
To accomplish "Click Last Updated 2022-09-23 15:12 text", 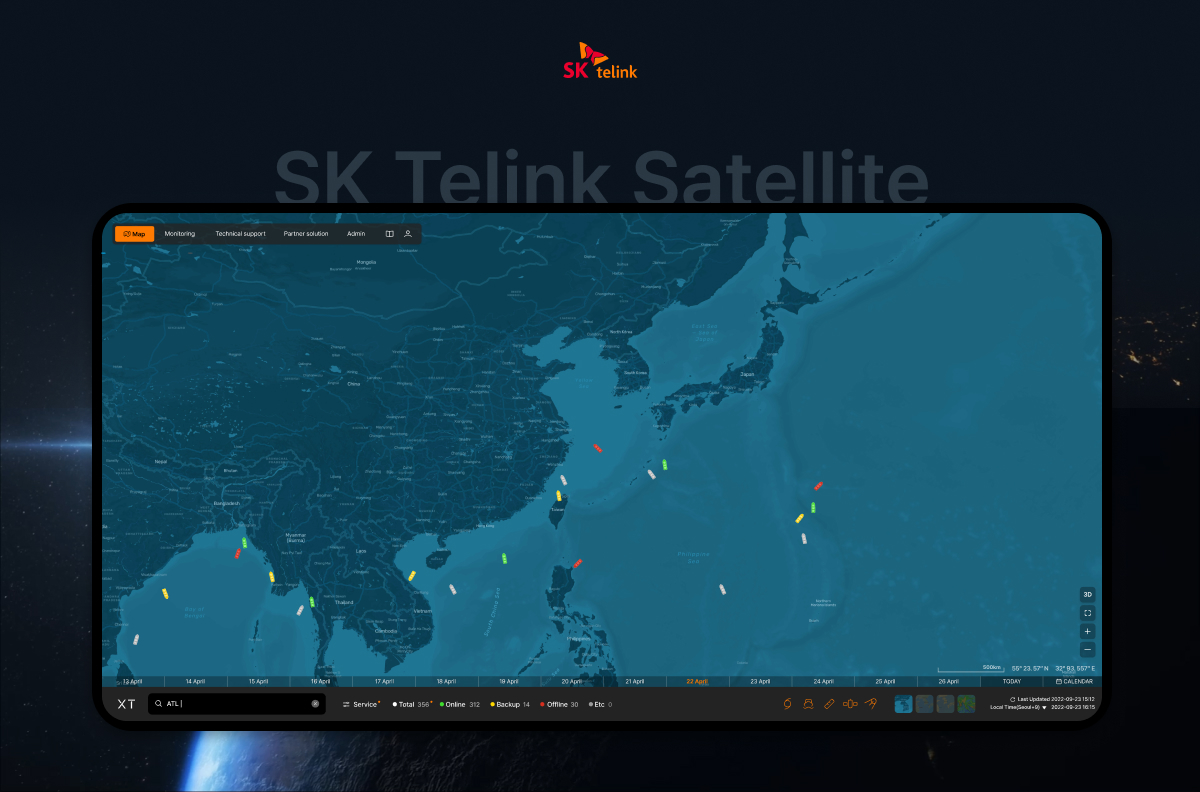I will click(1056, 699).
